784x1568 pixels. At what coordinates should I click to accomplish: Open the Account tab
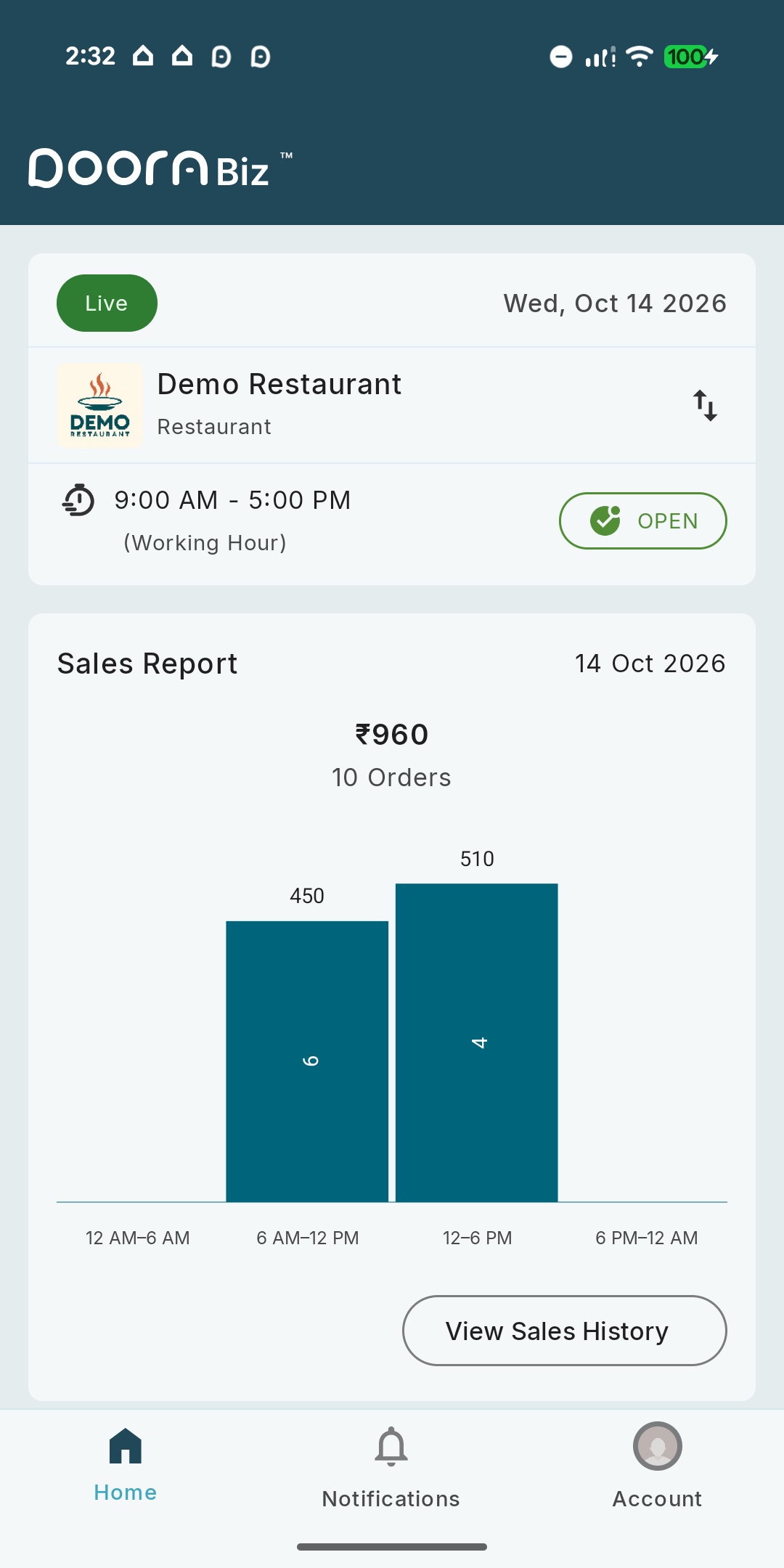(658, 1466)
